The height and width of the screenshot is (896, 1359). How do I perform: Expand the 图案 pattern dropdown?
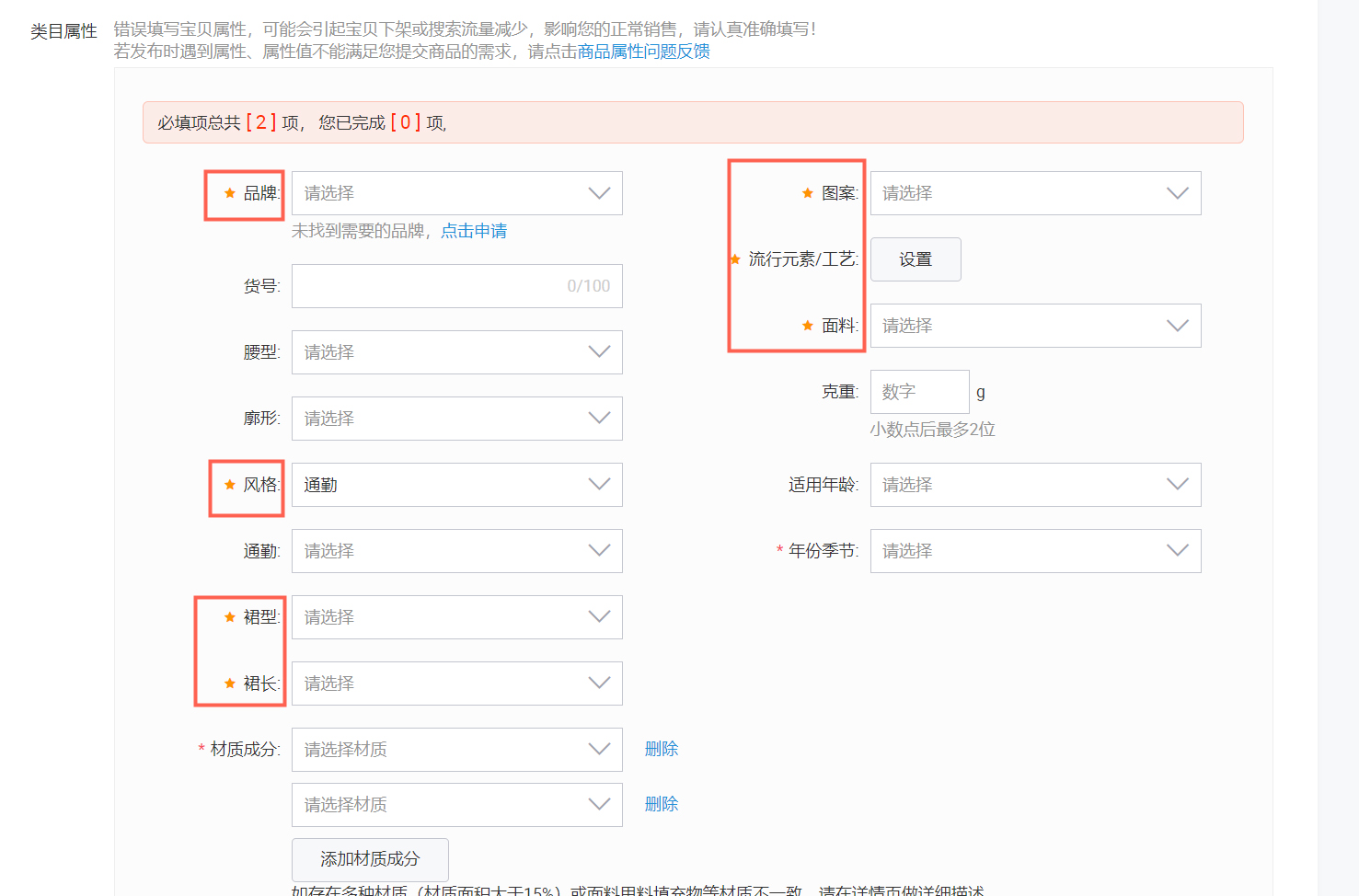point(1035,193)
